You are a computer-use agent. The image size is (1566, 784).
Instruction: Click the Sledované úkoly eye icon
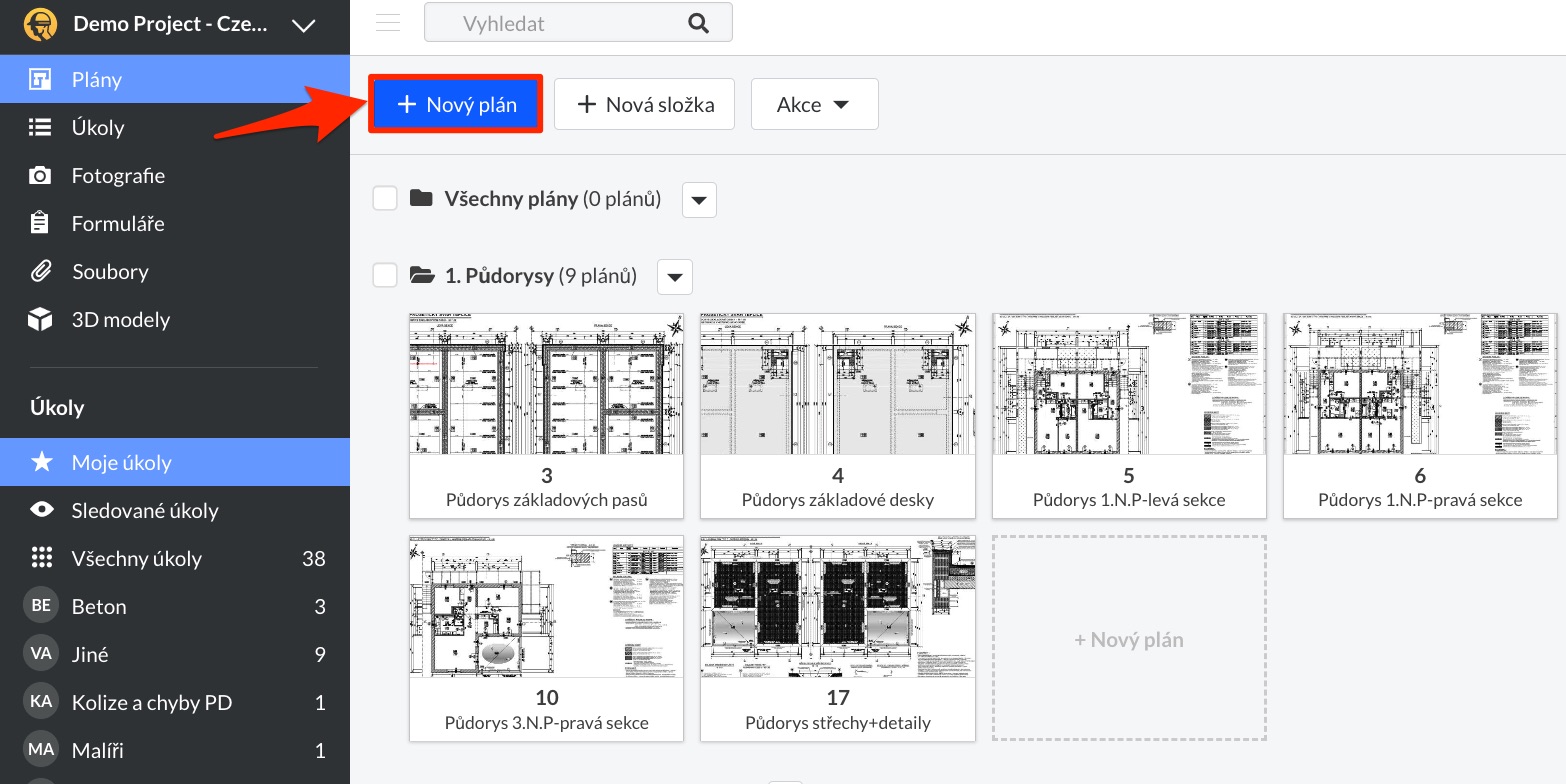click(41, 510)
